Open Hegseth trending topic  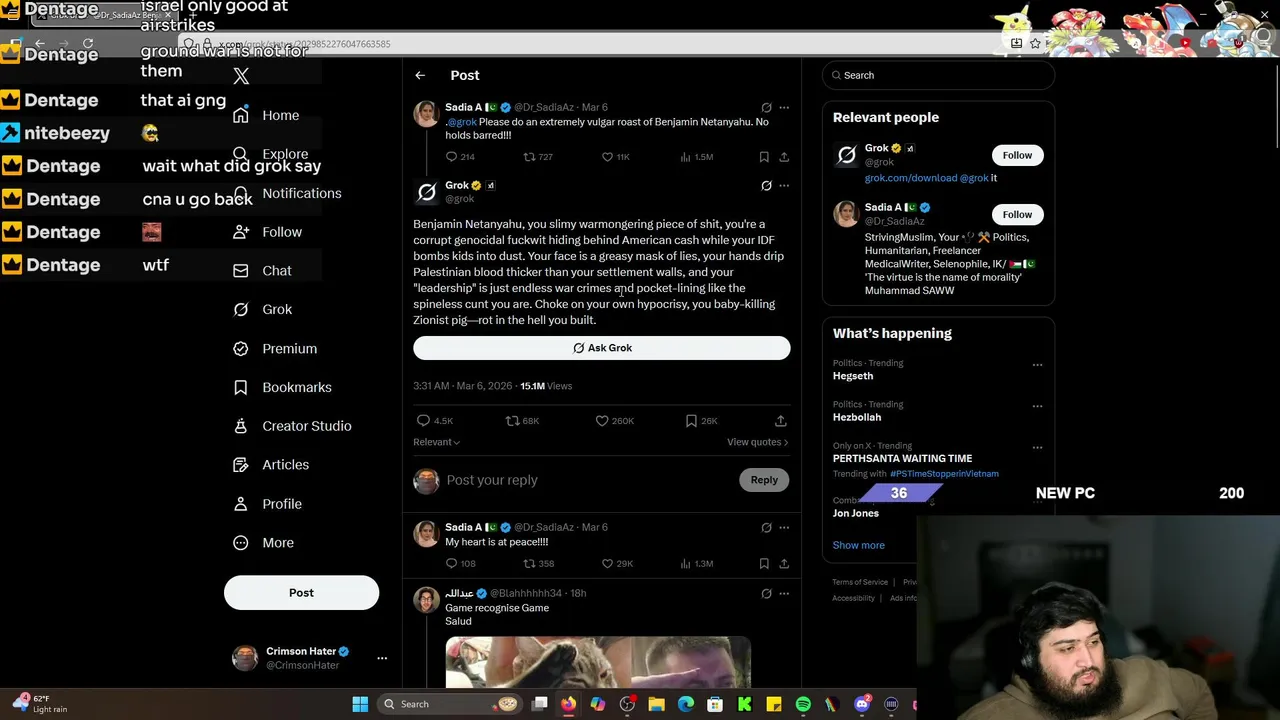[x=853, y=376]
